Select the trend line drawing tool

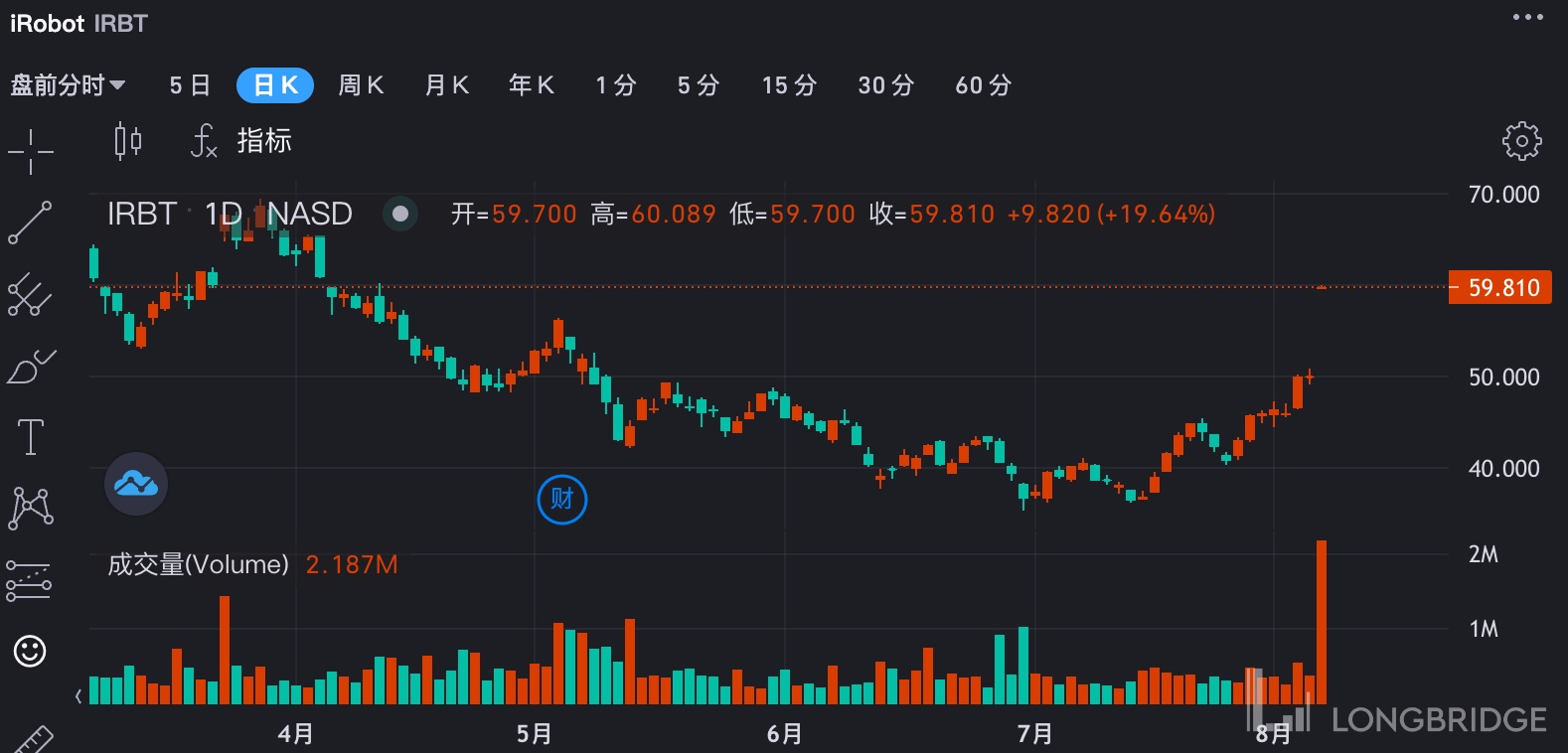pyautogui.click(x=30, y=223)
